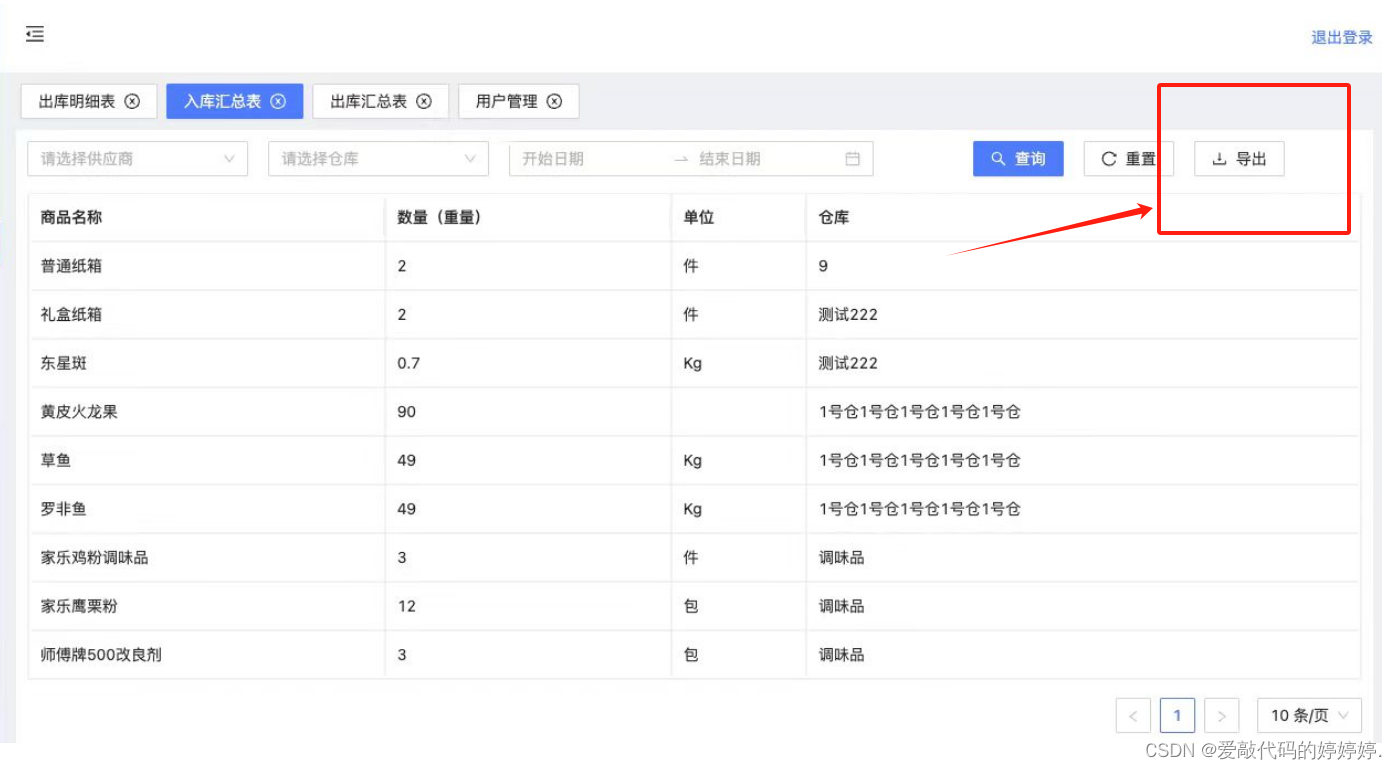Image resolution: width=1397 pixels, height=769 pixels.
Task: Close the 出库明细表 tab with its X icon
Action: point(131,101)
